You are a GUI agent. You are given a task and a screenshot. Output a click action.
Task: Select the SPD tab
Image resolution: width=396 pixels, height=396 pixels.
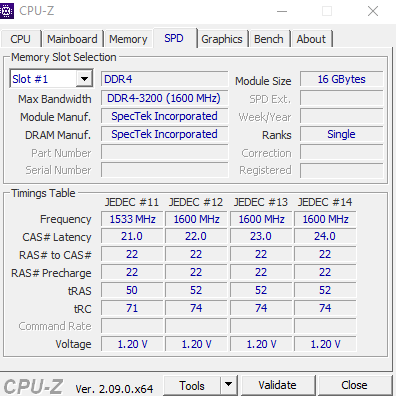click(x=174, y=38)
